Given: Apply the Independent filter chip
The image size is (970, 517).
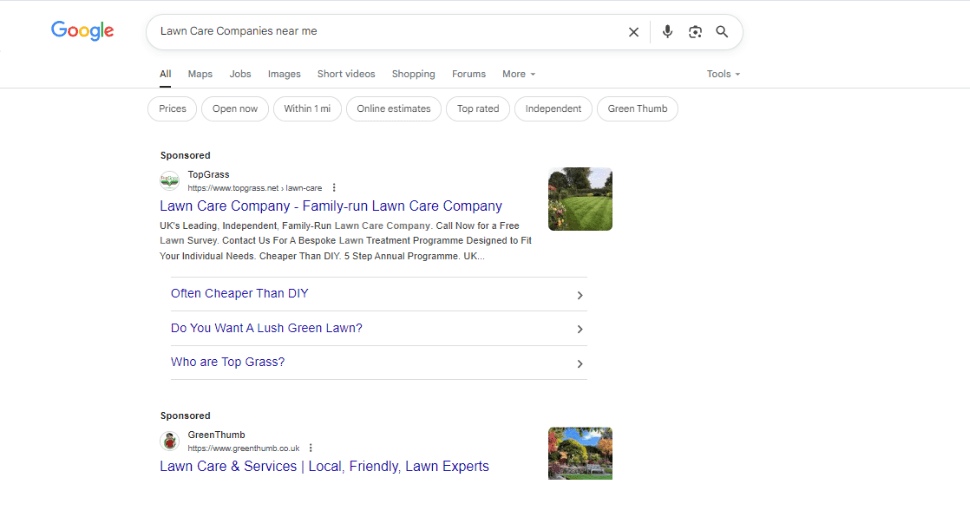Looking at the screenshot, I should [x=553, y=109].
